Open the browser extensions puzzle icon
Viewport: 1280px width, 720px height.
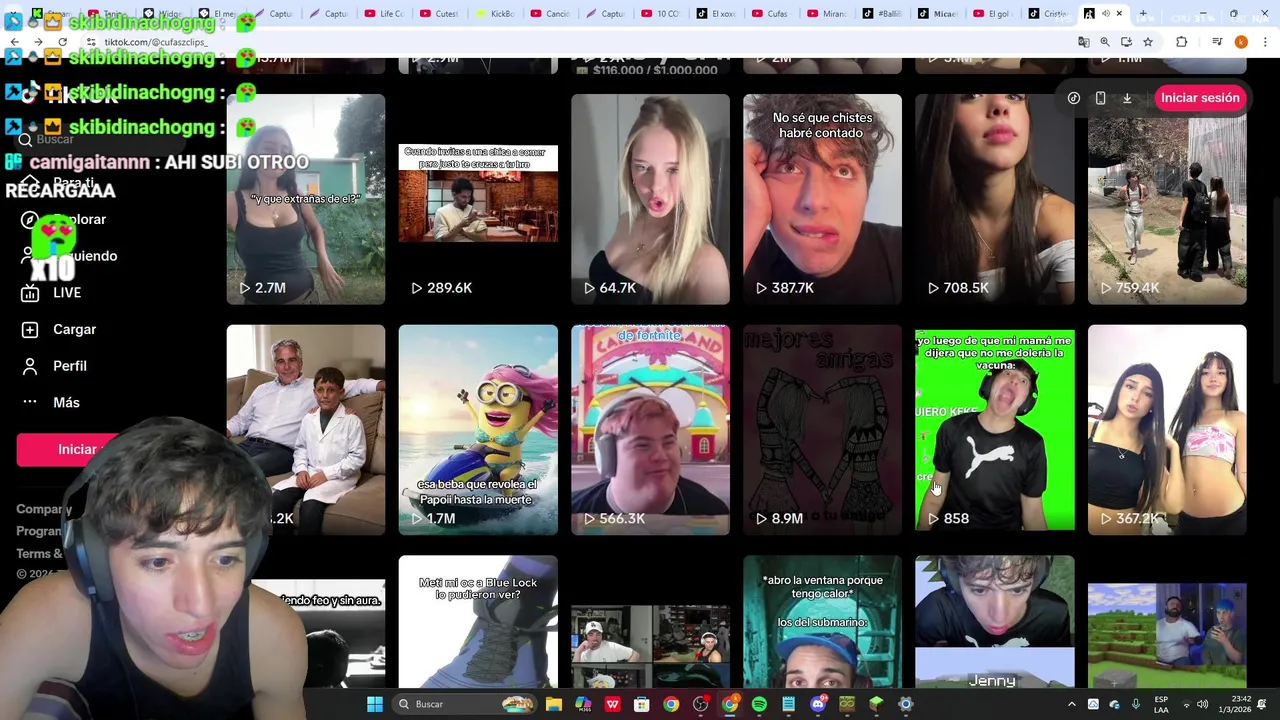click(x=1181, y=42)
